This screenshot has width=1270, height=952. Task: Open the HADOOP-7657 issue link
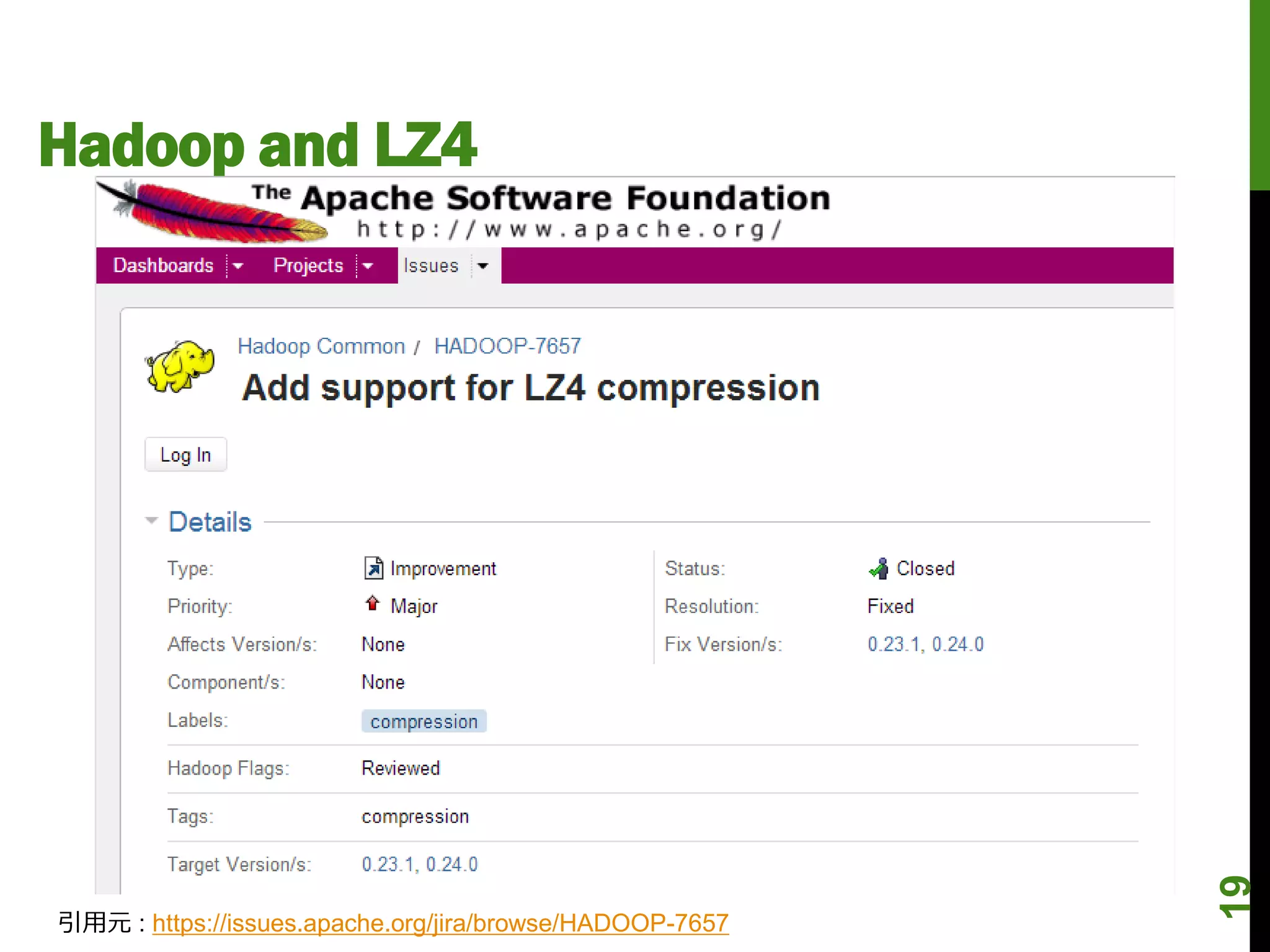pos(507,346)
